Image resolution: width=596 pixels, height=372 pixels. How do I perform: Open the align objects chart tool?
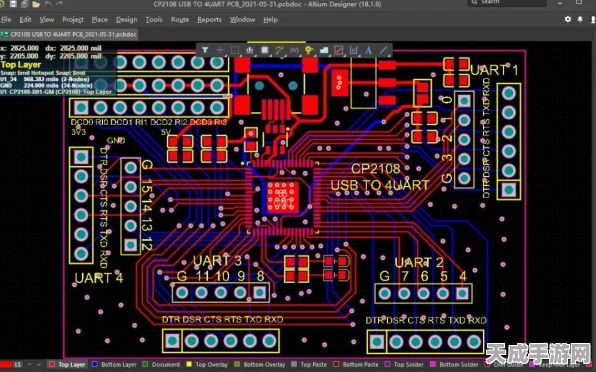(250, 50)
